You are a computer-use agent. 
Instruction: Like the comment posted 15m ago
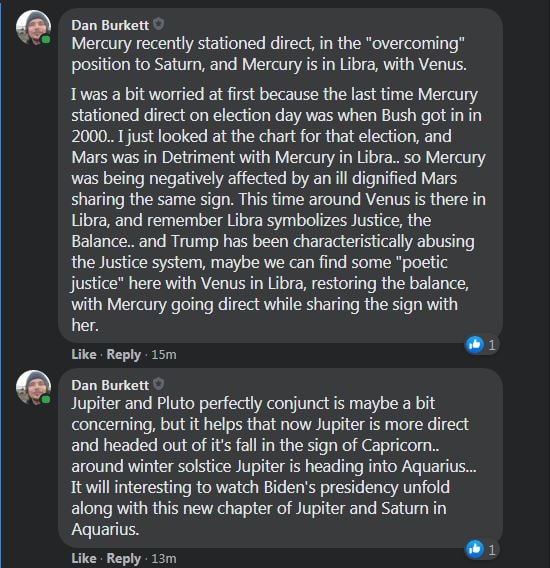pyautogui.click(x=84, y=354)
